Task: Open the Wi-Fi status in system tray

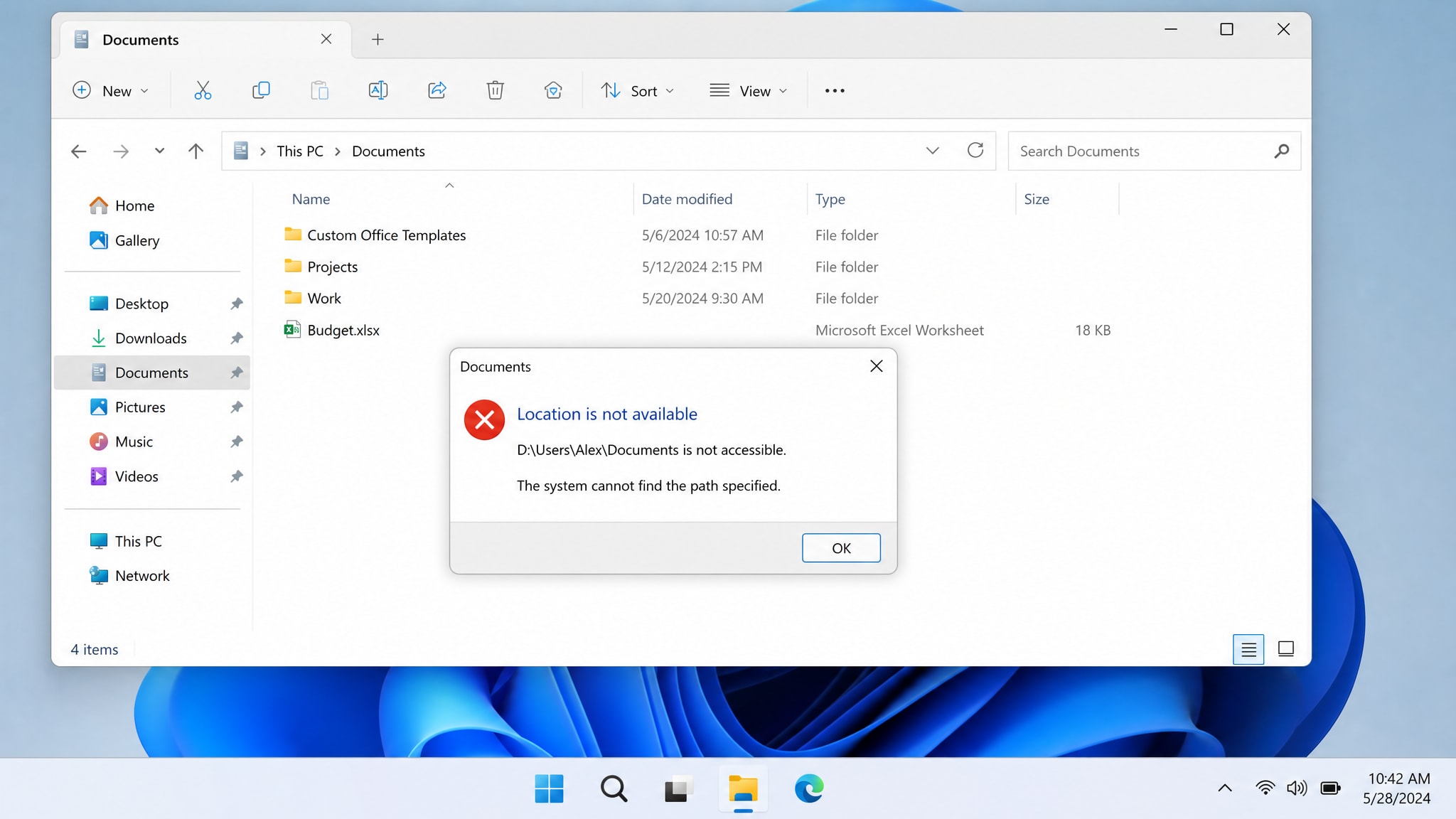Action: pos(1265,788)
